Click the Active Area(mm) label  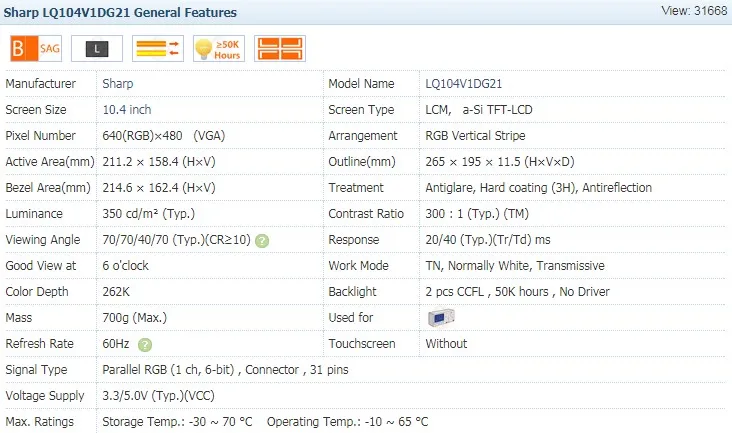coord(49,162)
